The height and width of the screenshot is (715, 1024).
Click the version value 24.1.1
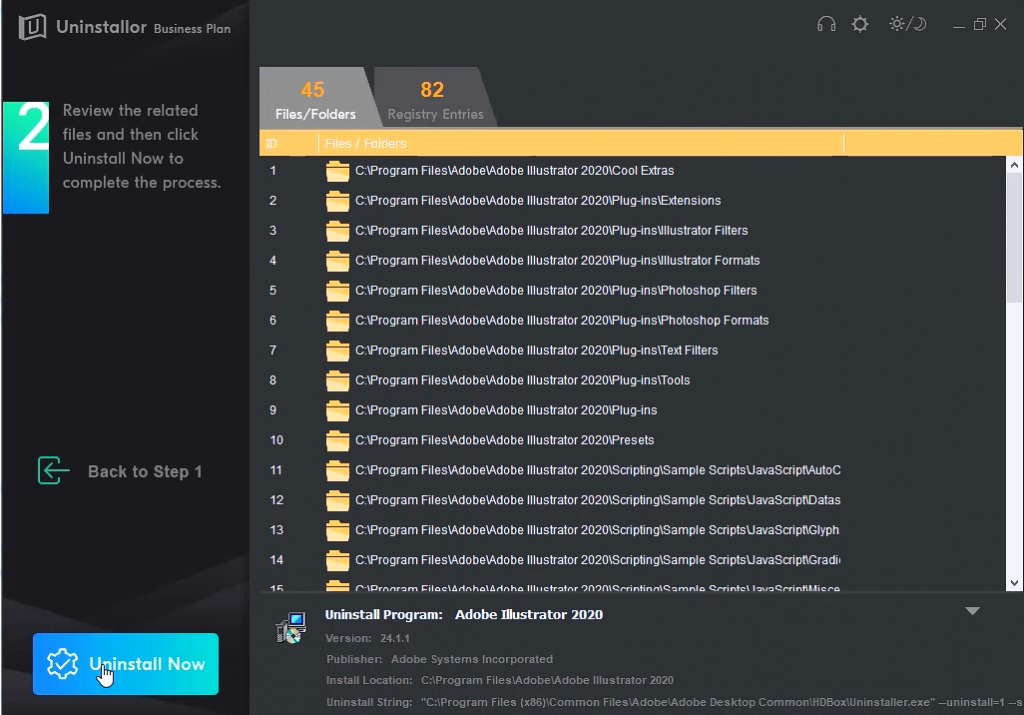point(395,638)
